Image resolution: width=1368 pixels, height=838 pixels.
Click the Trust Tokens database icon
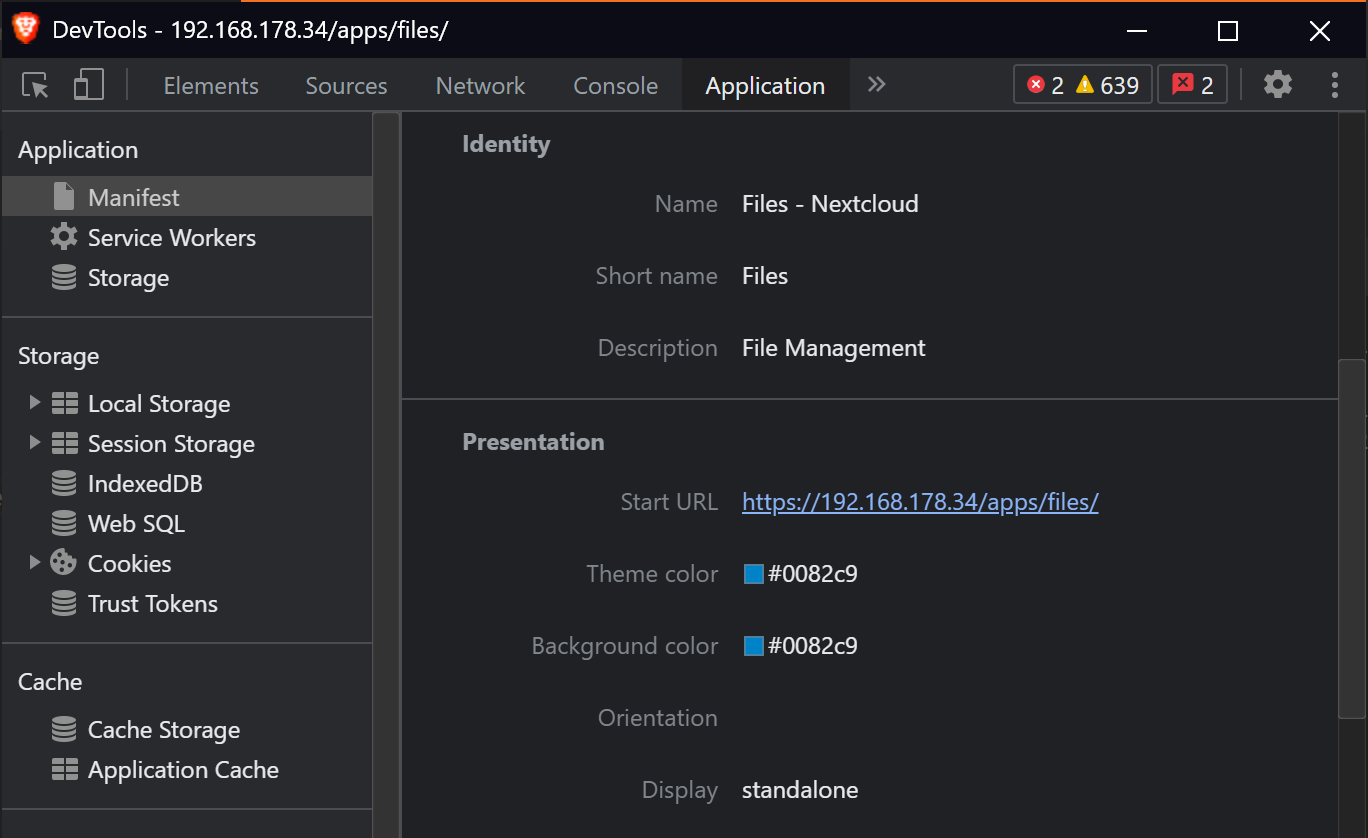point(64,603)
